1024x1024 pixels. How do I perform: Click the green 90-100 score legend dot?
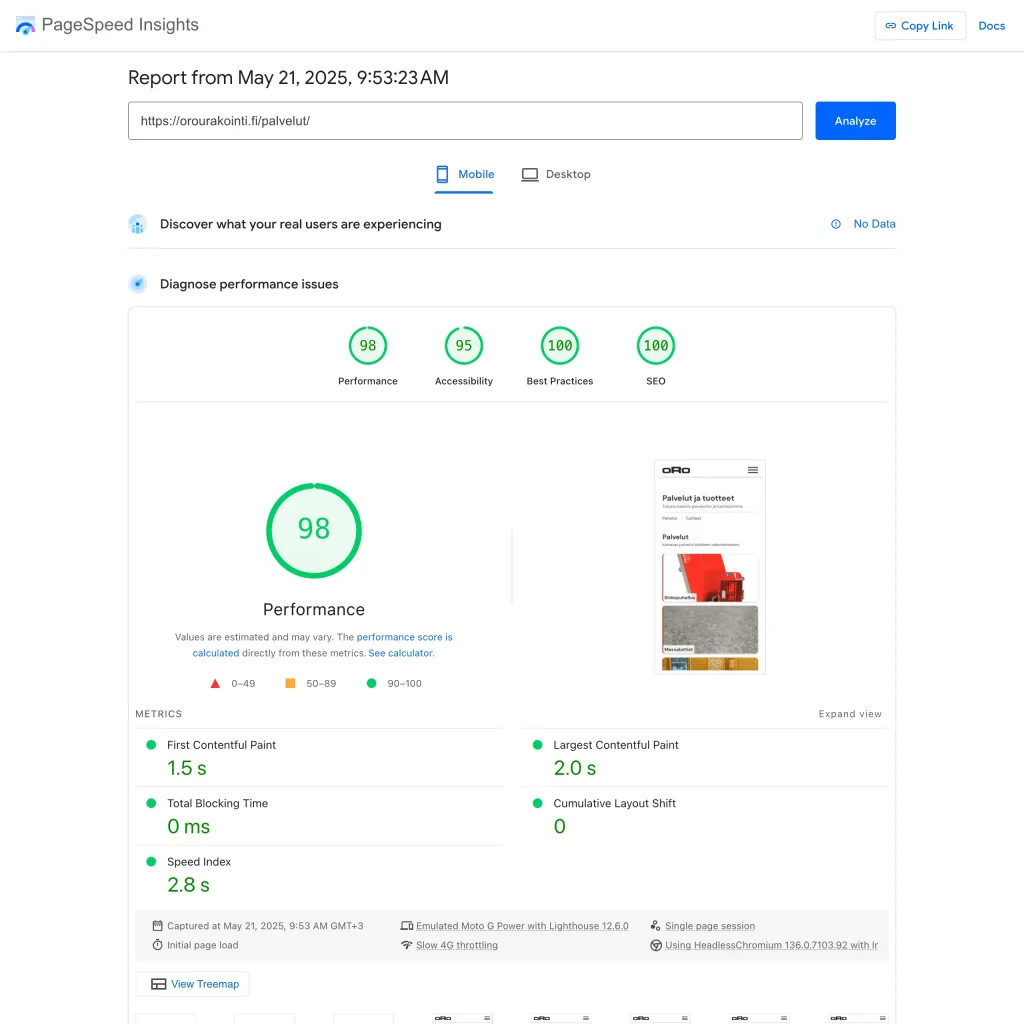[x=373, y=683]
